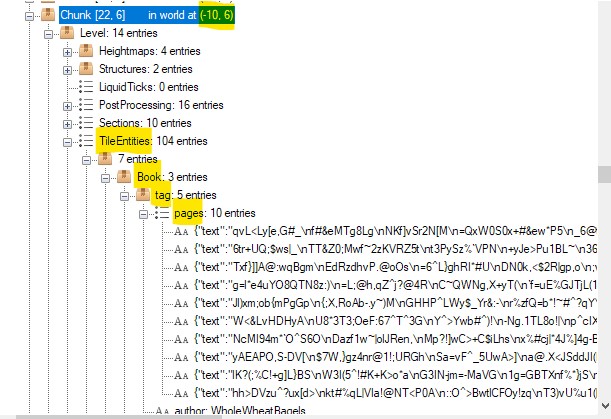
Task: Click string icon of the hh>DVzu page
Action: (181, 393)
